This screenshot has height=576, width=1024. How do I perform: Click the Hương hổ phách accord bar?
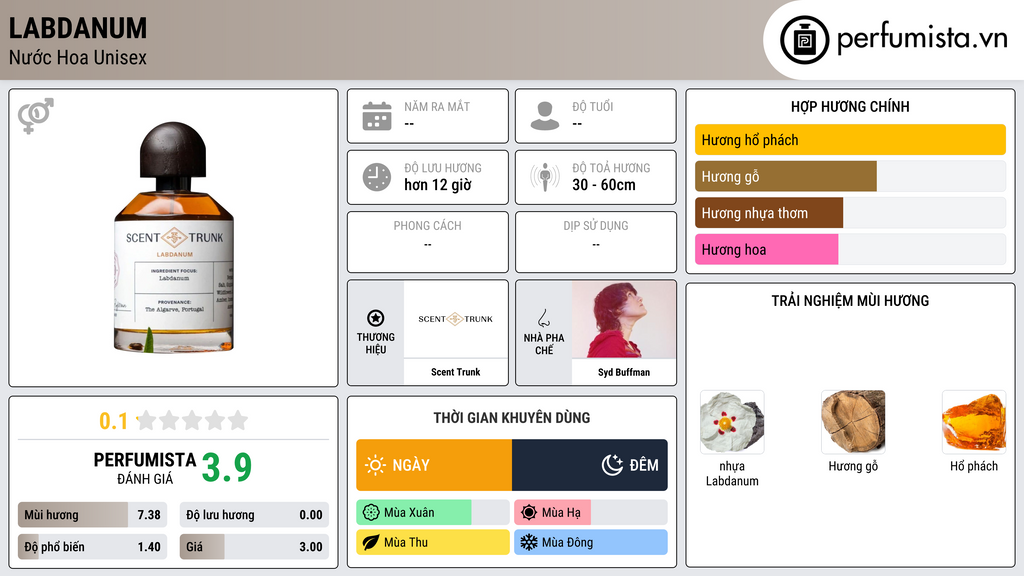850,140
